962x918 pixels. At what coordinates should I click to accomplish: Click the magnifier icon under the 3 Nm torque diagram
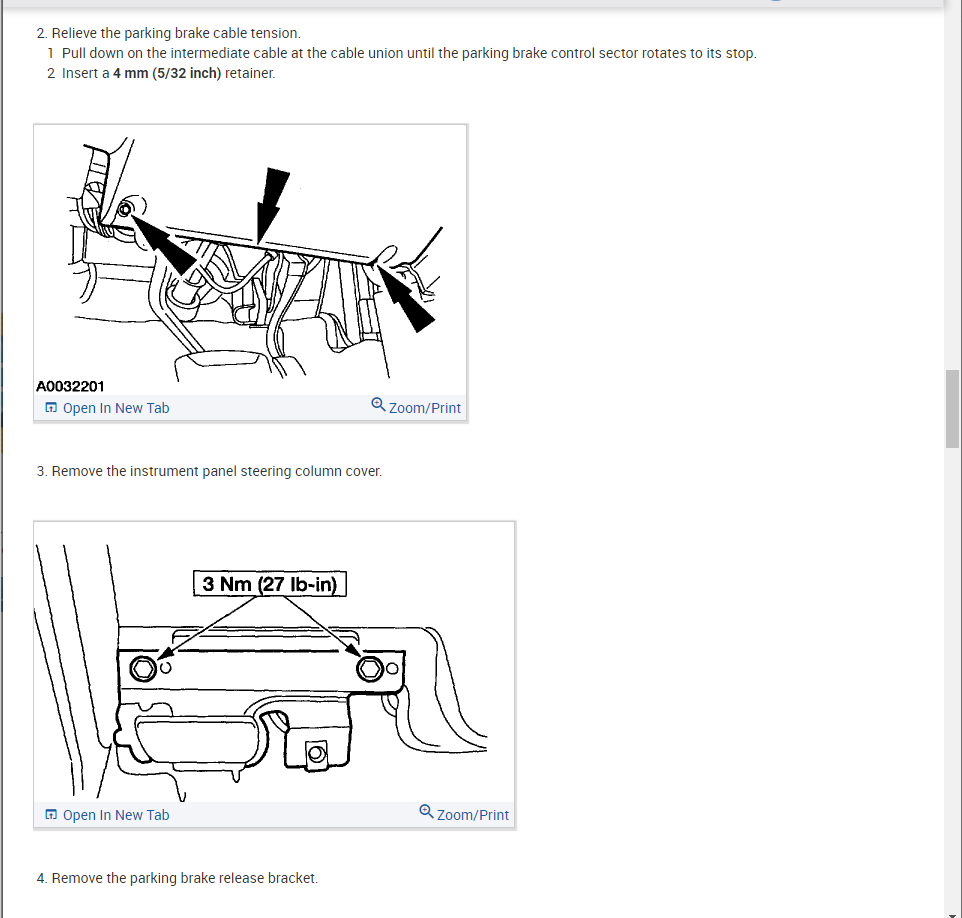click(426, 812)
